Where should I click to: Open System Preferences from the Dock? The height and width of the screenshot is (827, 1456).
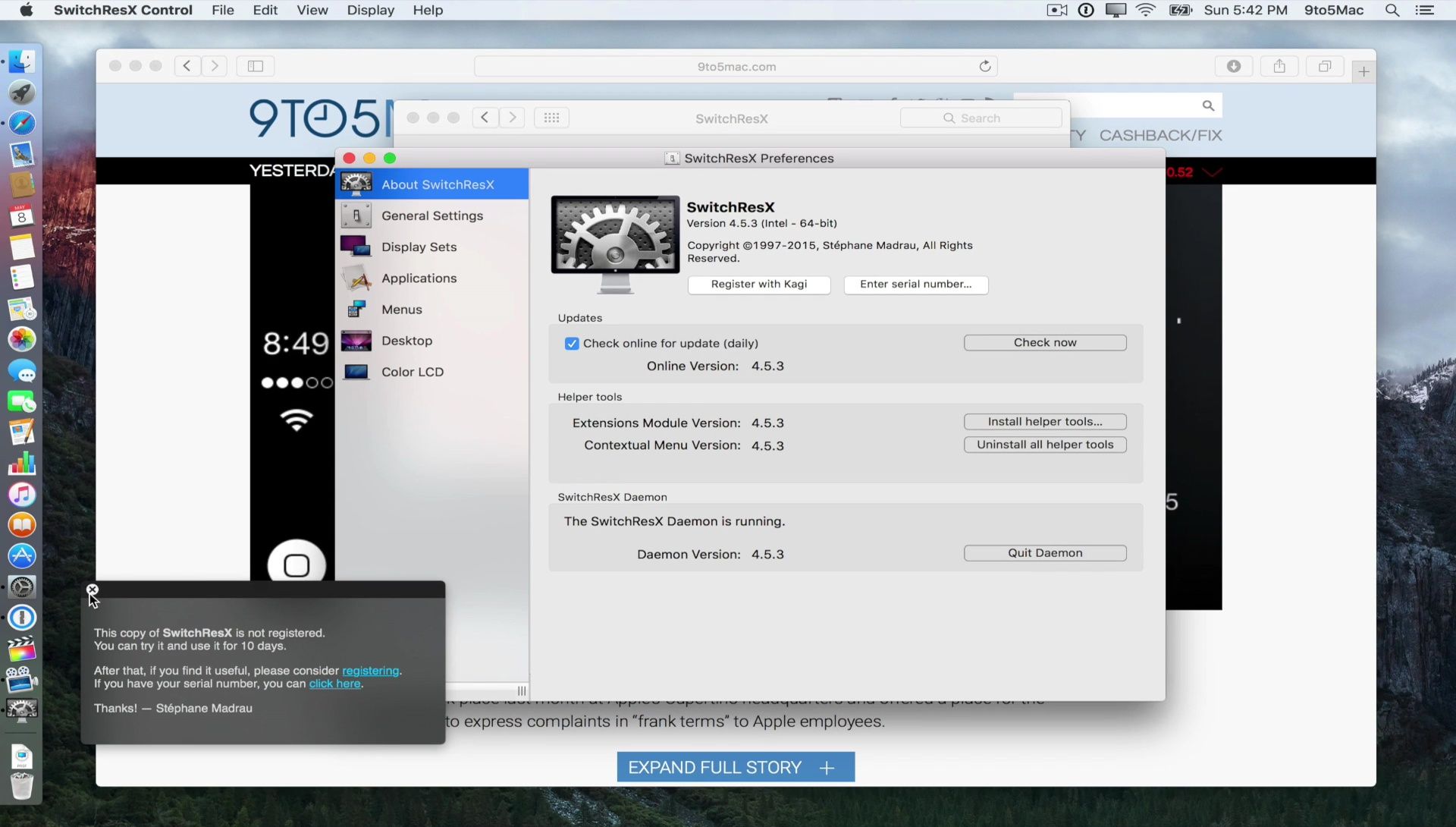pyautogui.click(x=22, y=587)
